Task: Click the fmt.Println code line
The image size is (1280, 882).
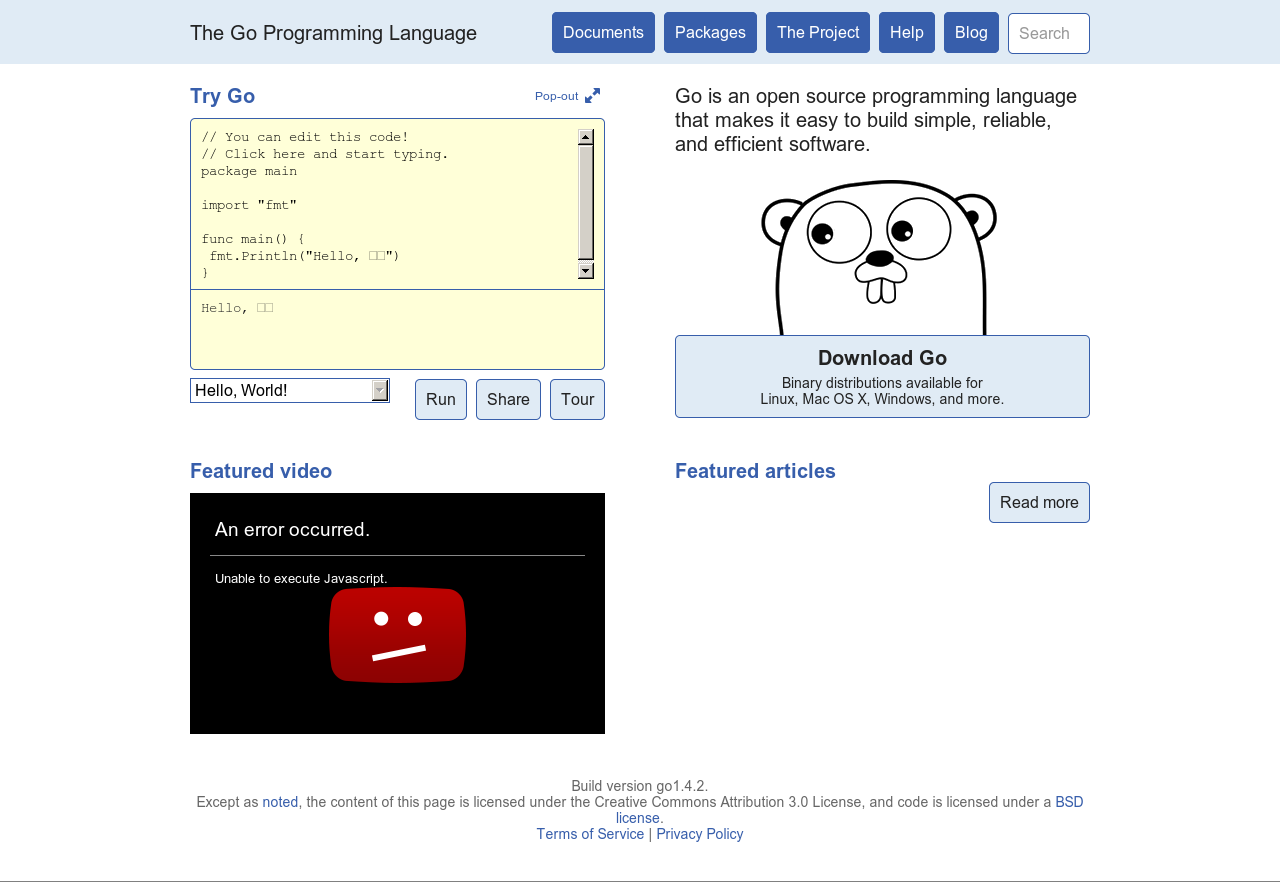Action: [x=305, y=256]
